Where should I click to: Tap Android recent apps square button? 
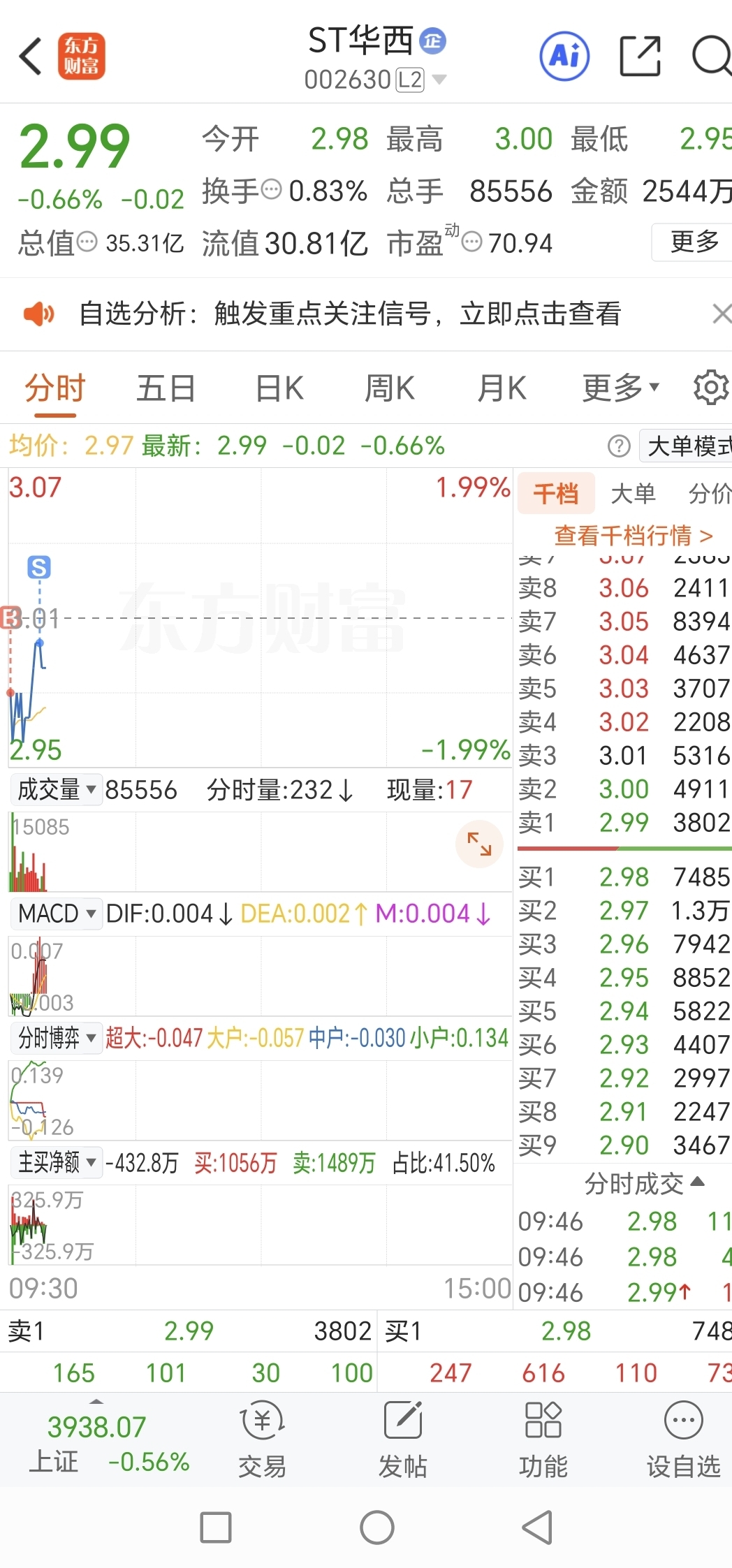pyautogui.click(x=215, y=1527)
